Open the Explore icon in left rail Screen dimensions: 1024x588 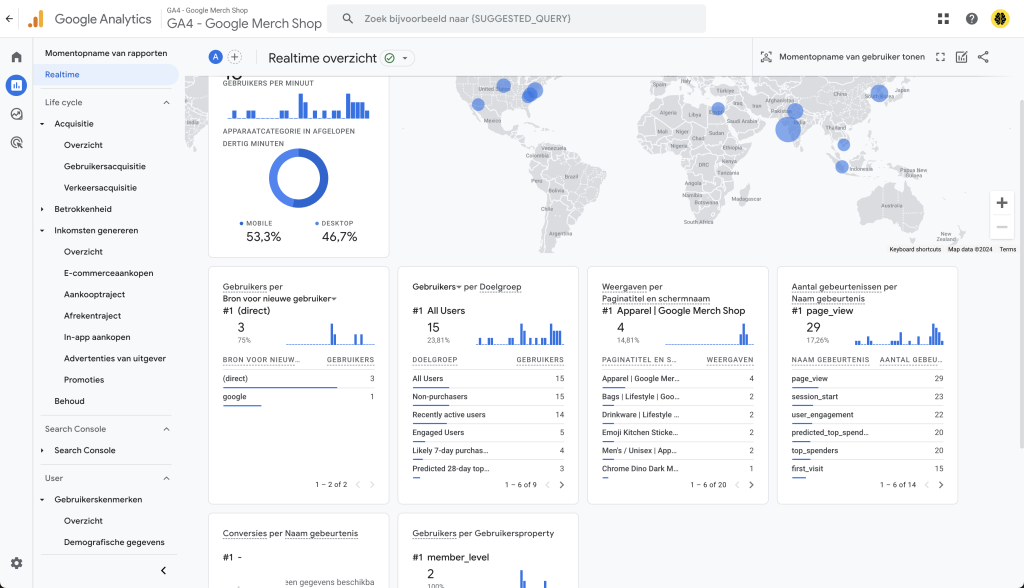(16, 114)
